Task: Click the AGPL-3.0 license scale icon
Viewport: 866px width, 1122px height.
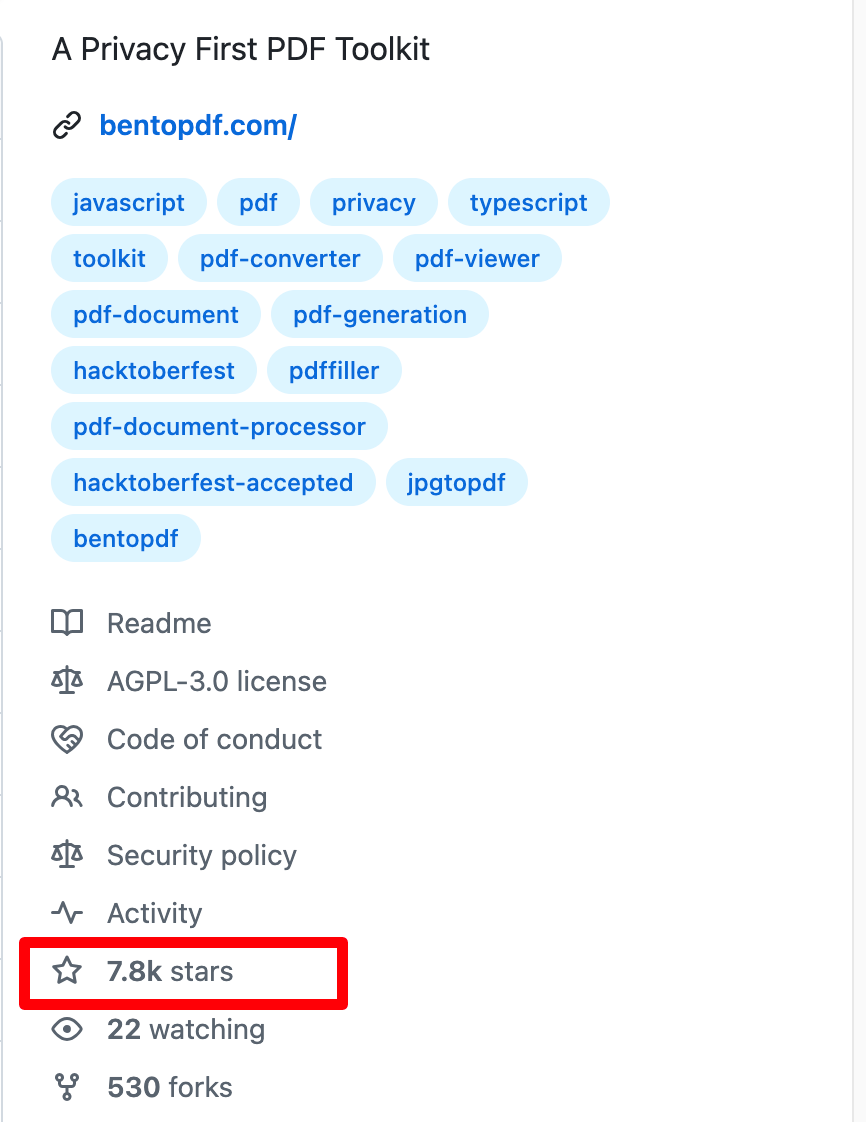Action: coord(67,682)
